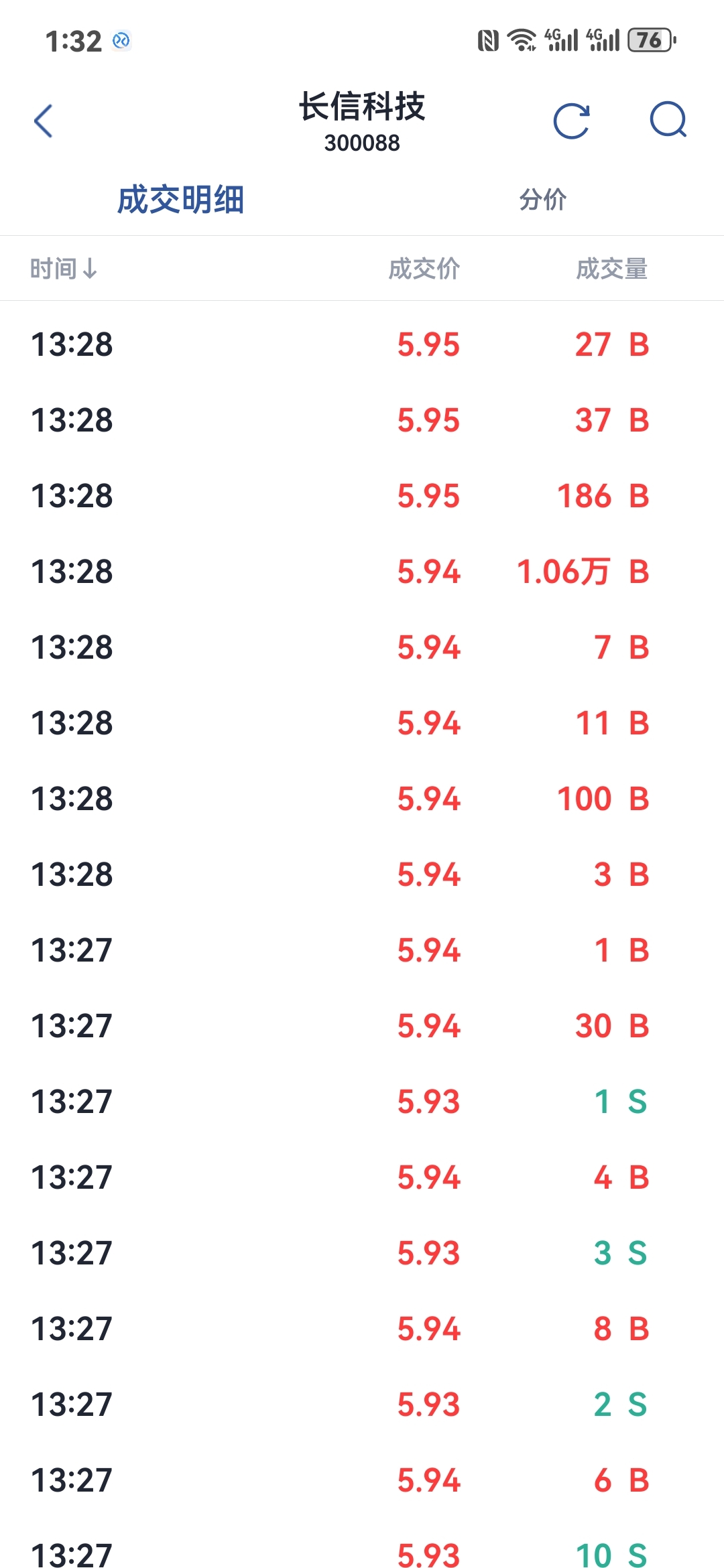Tap the battery level indicator

652,40
